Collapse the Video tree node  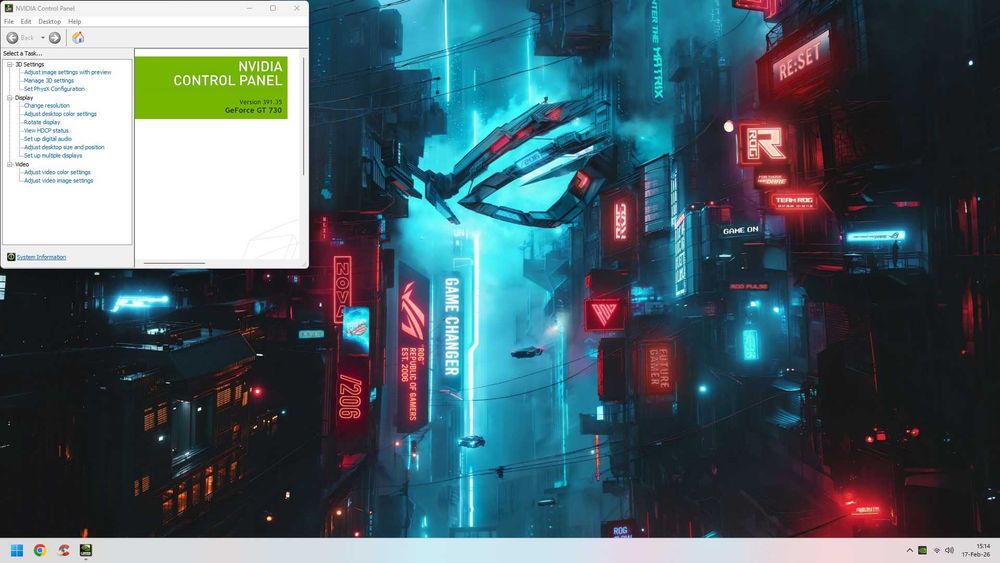10,165
